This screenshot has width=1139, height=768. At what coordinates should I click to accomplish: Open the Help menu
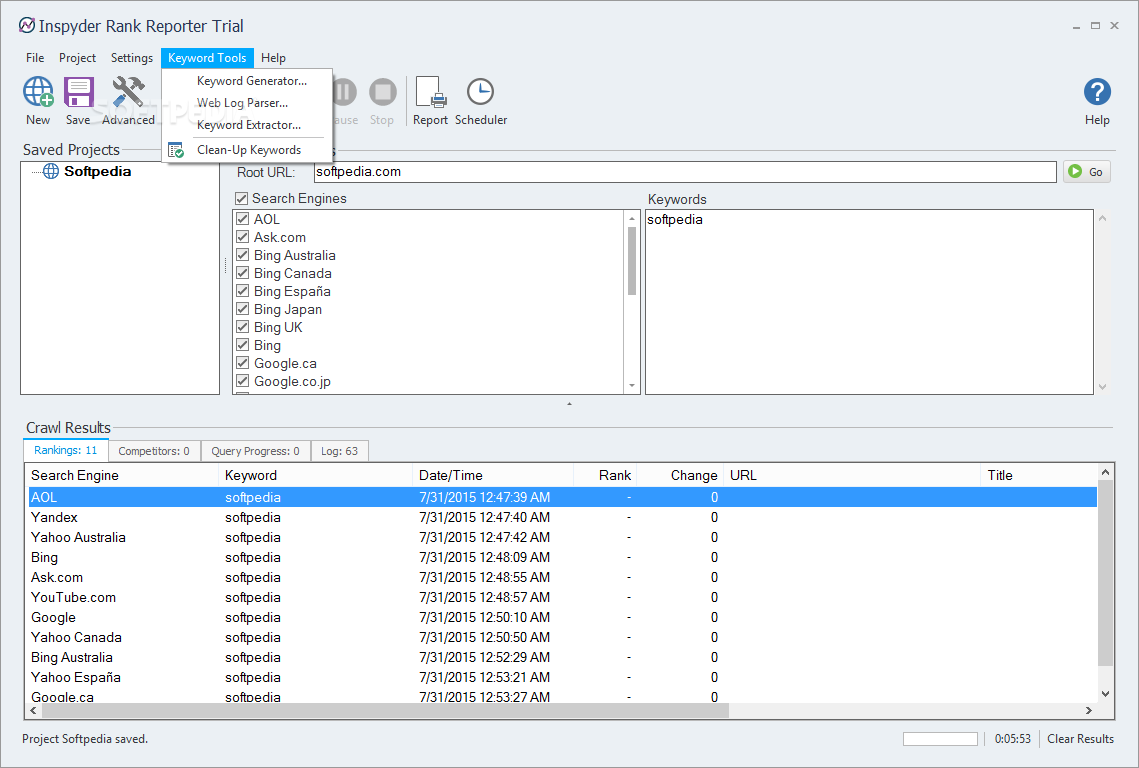(273, 57)
